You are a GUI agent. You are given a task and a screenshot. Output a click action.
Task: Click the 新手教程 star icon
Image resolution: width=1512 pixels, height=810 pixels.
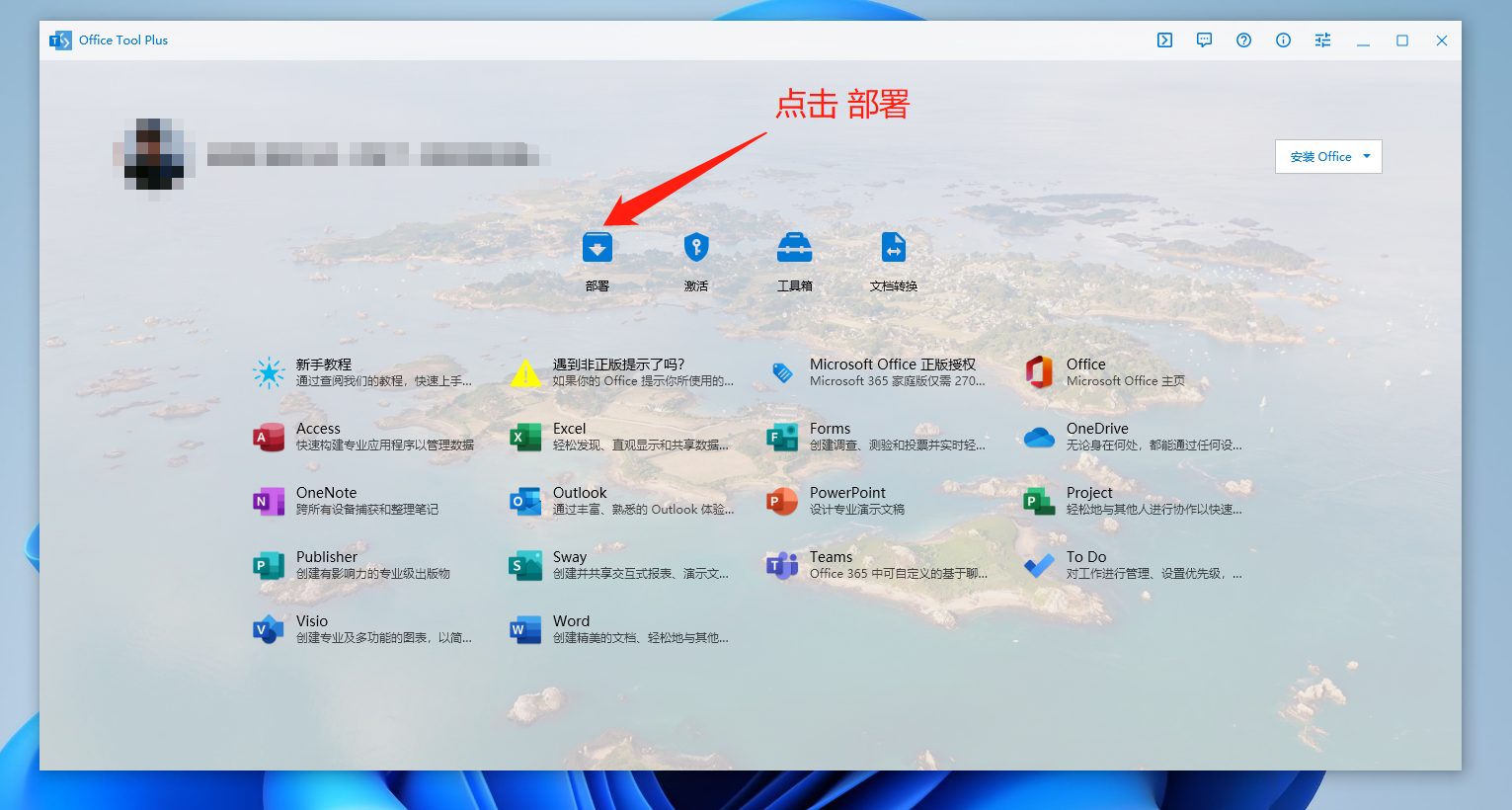(x=269, y=373)
